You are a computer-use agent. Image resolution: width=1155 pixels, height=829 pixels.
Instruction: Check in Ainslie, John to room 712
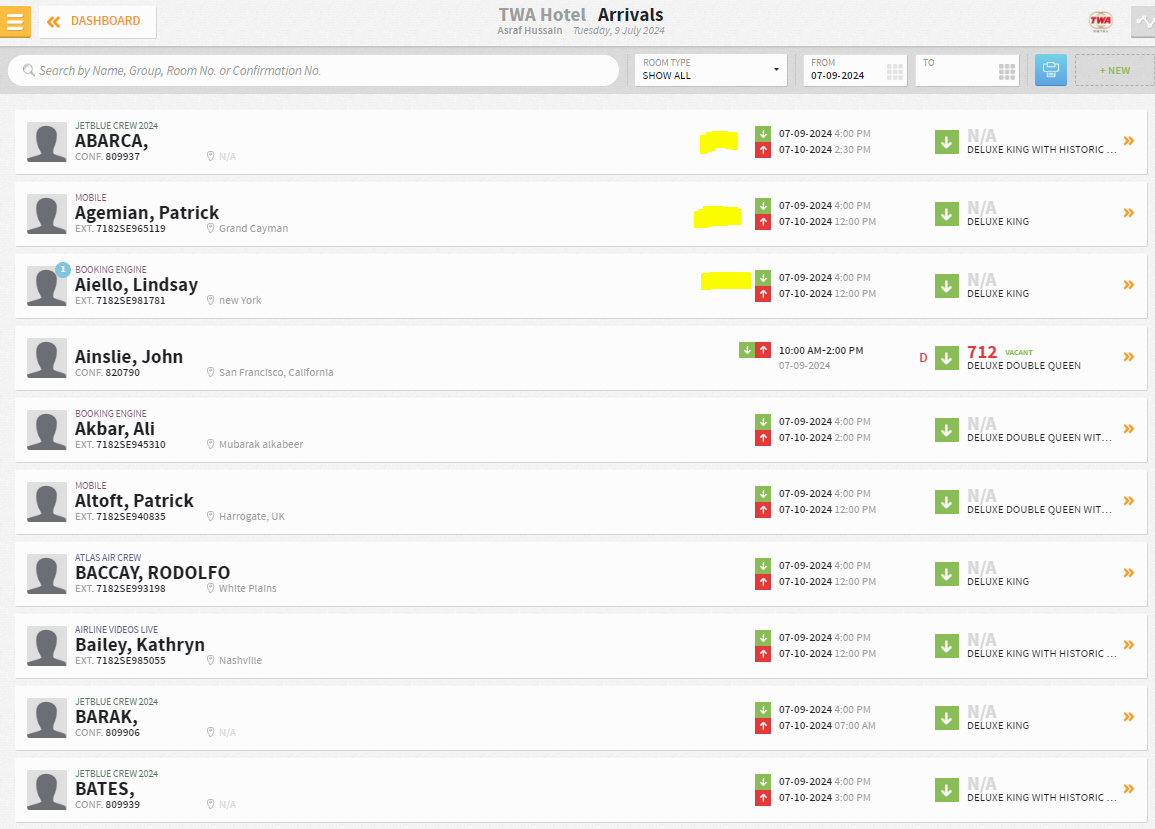947,358
